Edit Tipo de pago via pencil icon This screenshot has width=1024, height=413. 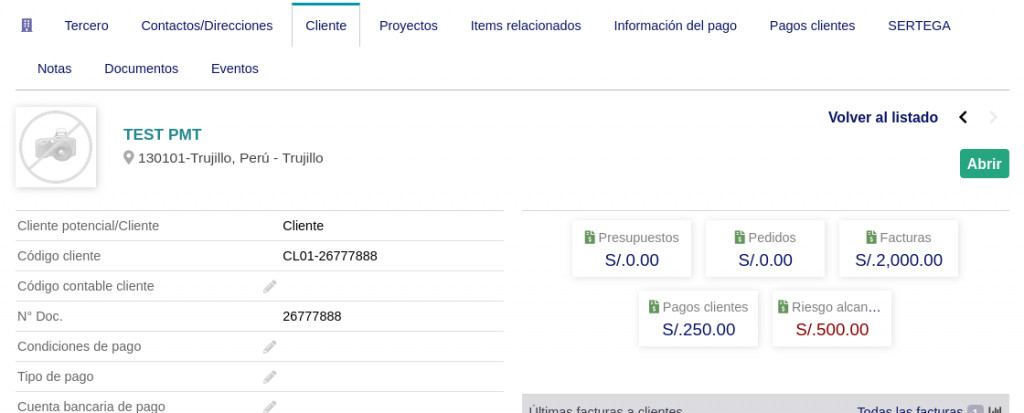[270, 377]
